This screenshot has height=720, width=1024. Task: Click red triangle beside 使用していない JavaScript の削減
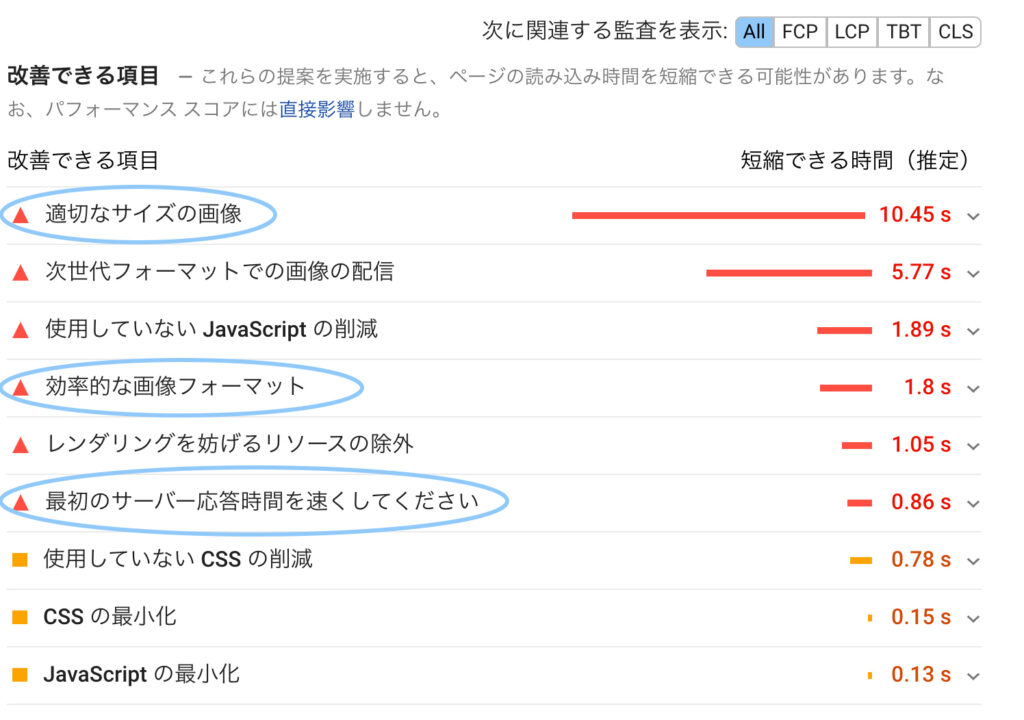(21, 330)
